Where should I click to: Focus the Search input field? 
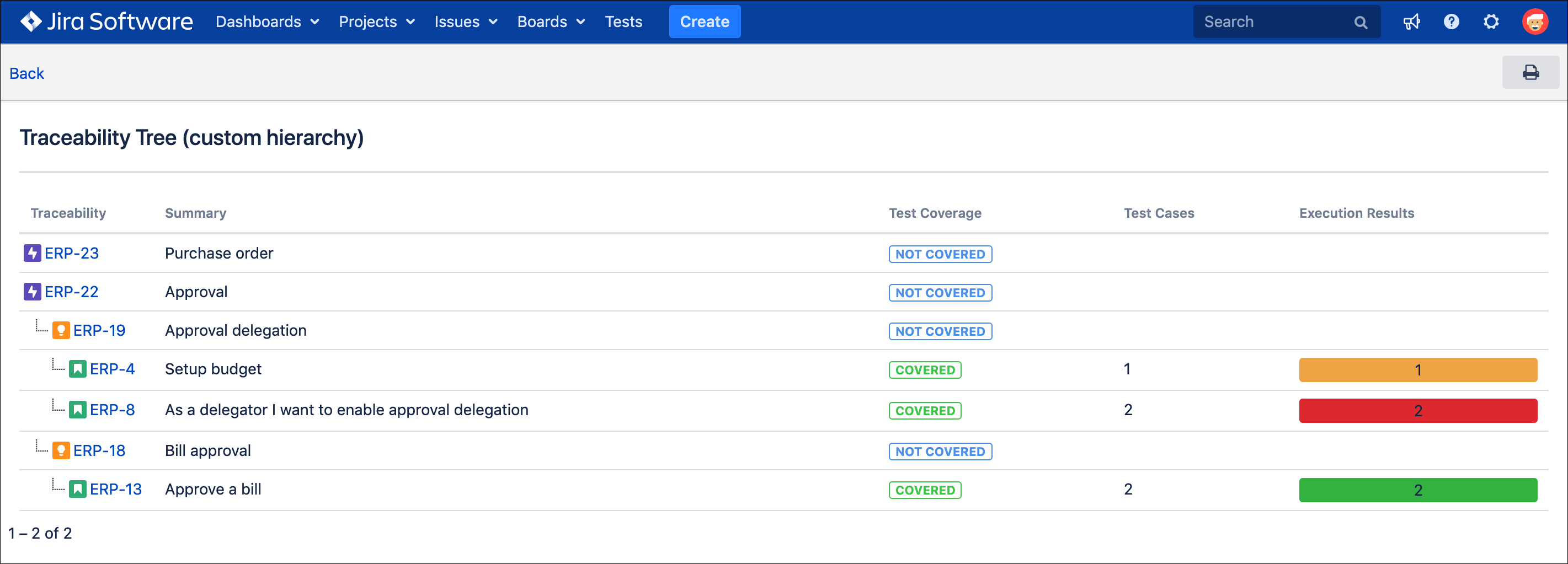point(1272,22)
